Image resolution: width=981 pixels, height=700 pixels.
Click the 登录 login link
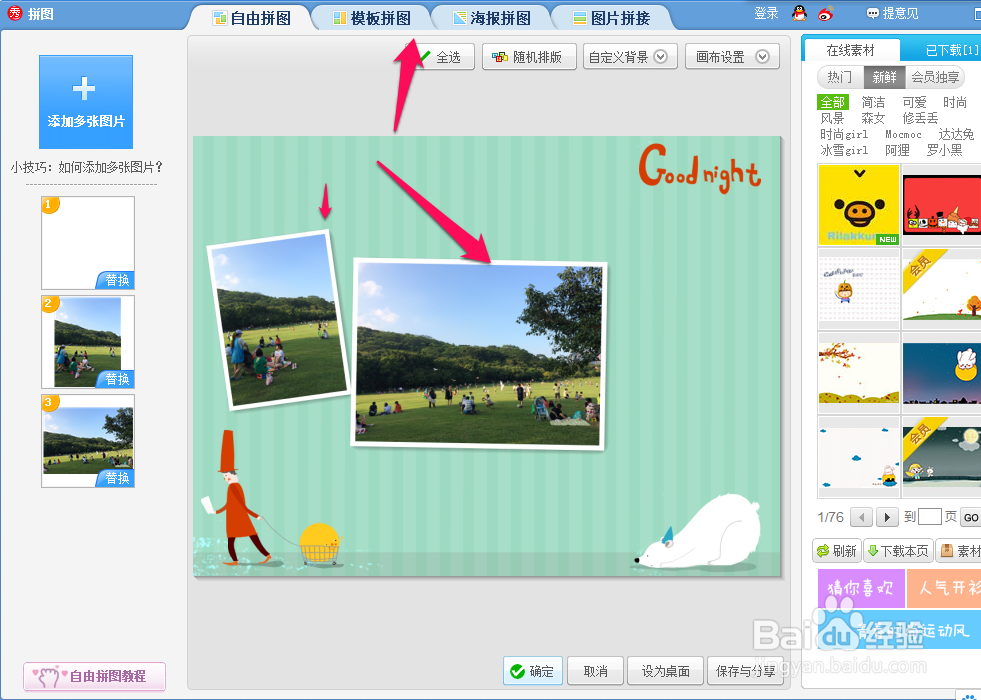766,13
